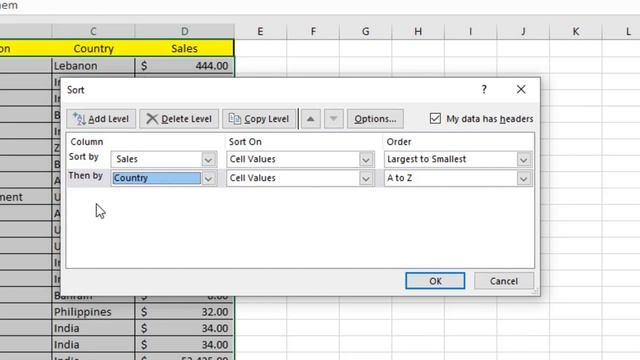
Task: Cancel the Sort dialog
Action: pyautogui.click(x=504, y=281)
